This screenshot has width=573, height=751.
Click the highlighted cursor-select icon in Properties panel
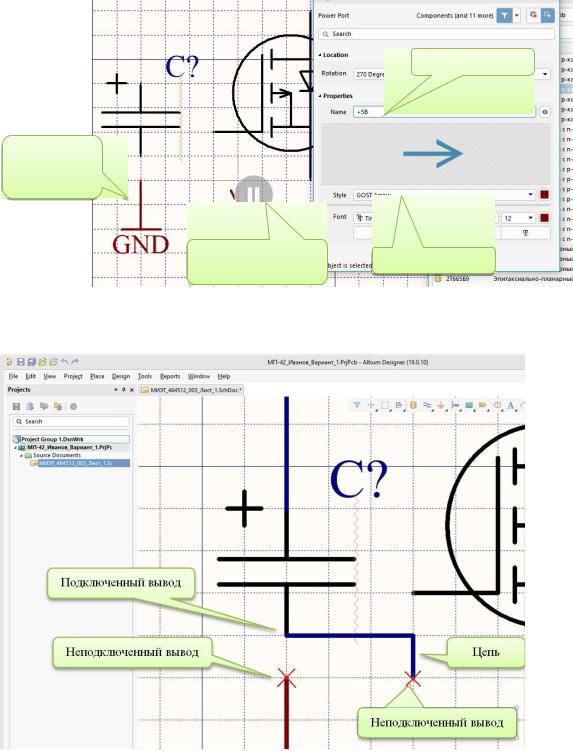(x=547, y=15)
